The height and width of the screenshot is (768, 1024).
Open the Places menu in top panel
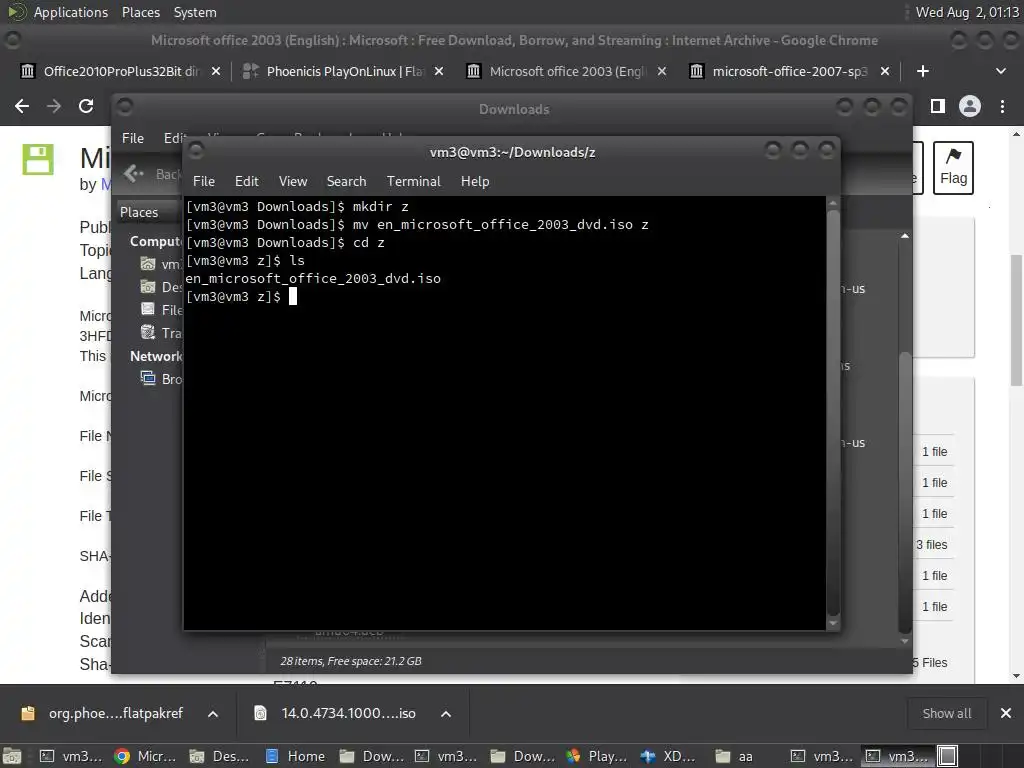[140, 12]
